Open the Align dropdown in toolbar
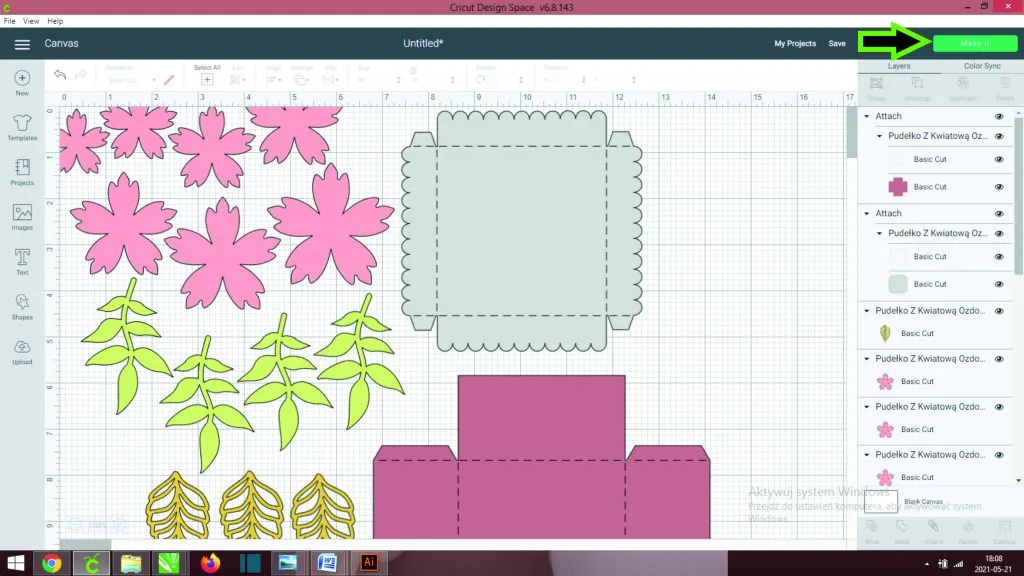The image size is (1024, 576). pos(274,80)
